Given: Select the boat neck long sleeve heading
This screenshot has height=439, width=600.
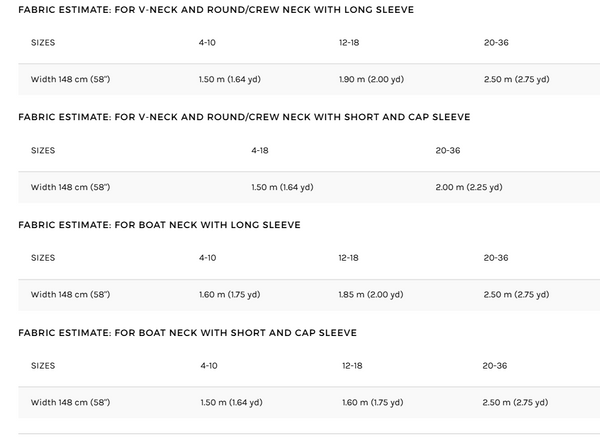Looking at the screenshot, I should point(159,225).
